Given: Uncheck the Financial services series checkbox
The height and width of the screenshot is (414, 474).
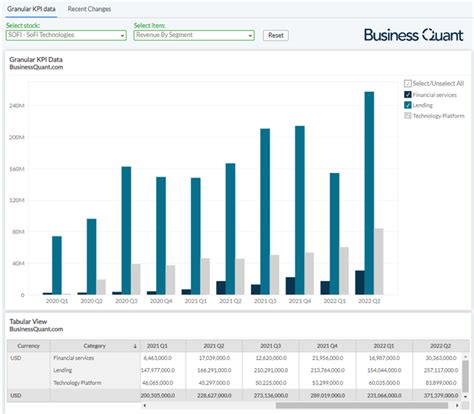Looking at the screenshot, I should point(408,95).
